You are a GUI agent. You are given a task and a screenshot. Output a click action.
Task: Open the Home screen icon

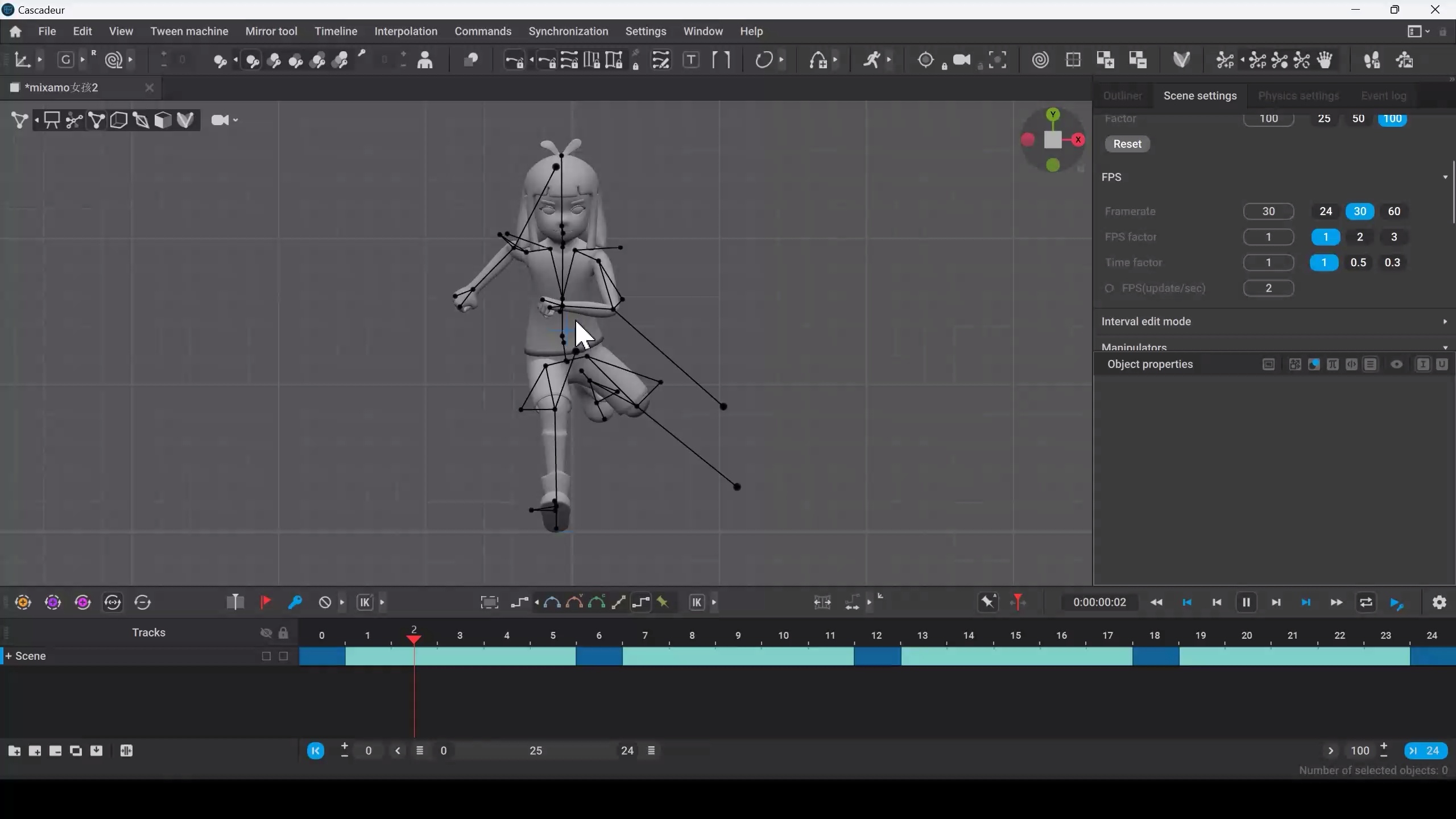pyautogui.click(x=15, y=31)
